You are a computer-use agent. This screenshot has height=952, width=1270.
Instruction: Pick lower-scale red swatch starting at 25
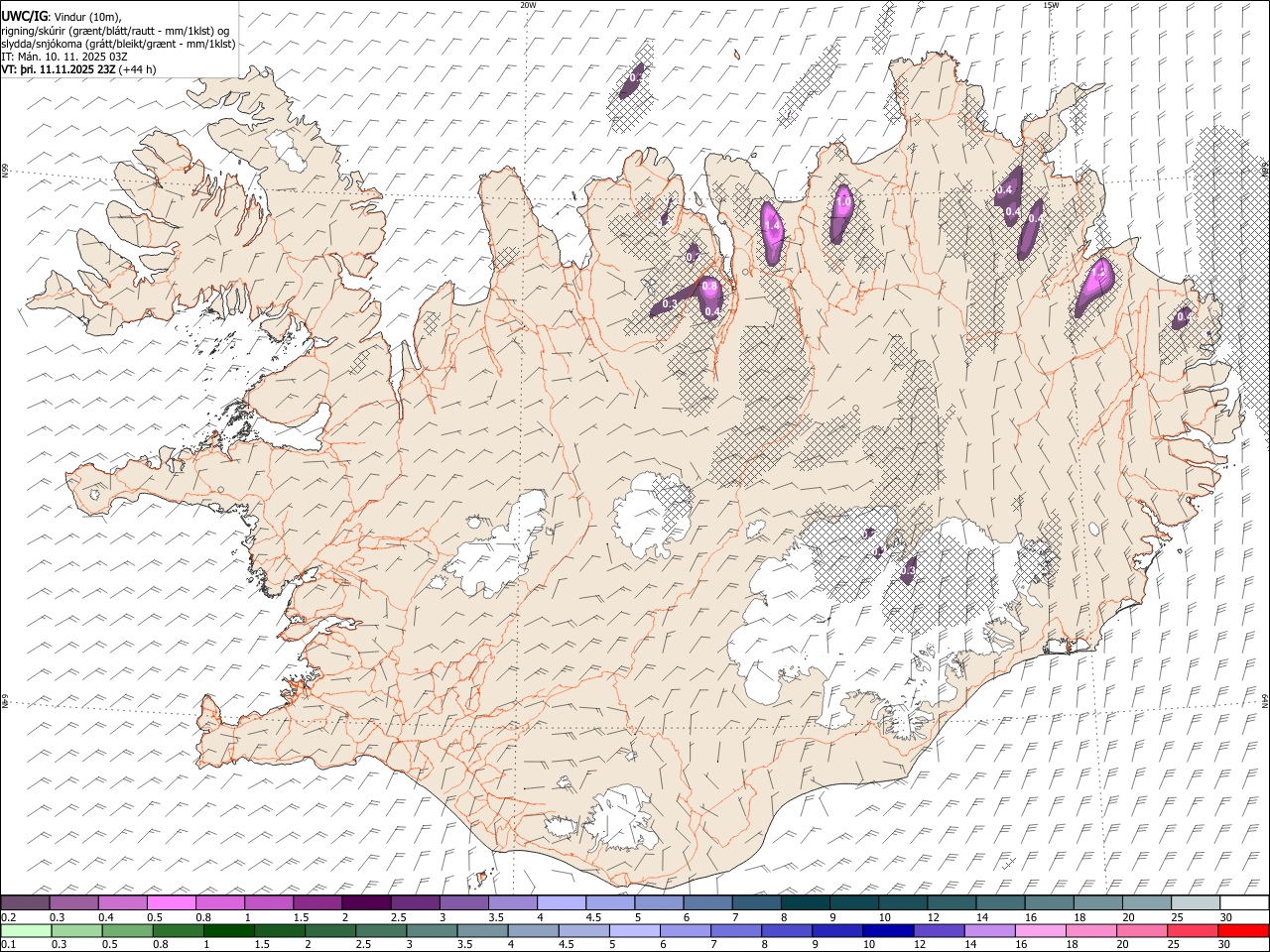coord(1193,930)
